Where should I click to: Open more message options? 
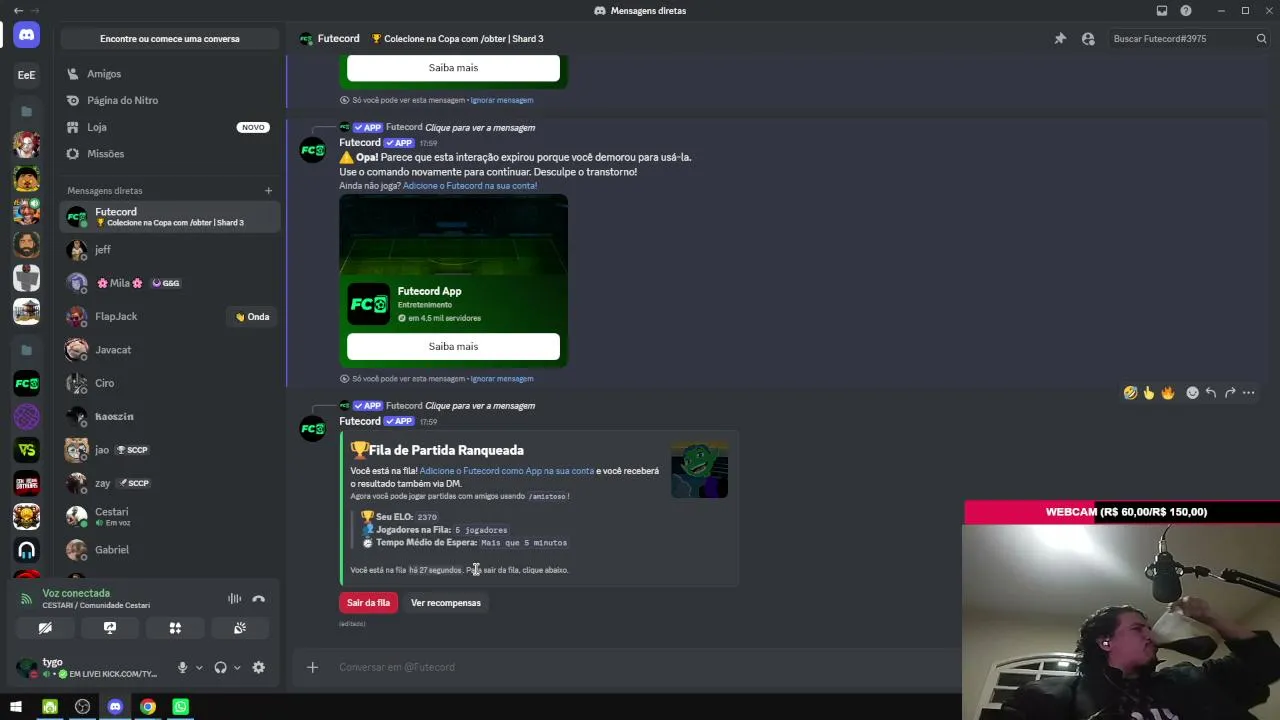1249,393
